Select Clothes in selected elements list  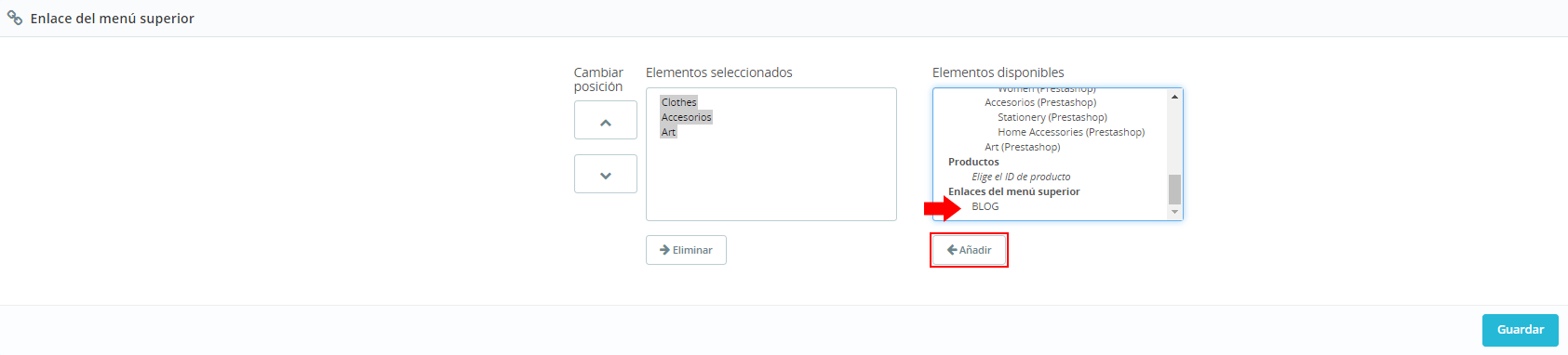coord(679,102)
